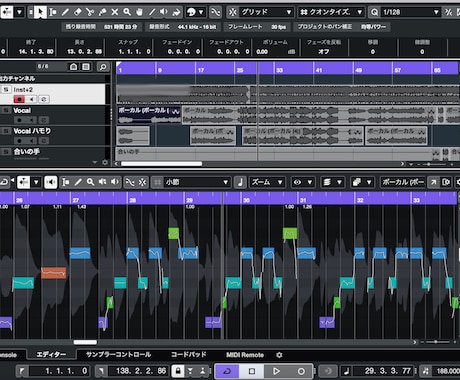This screenshot has width=460, height=380.
Task: Open the eye visibility dropdown in editor
Action: pos(303,182)
